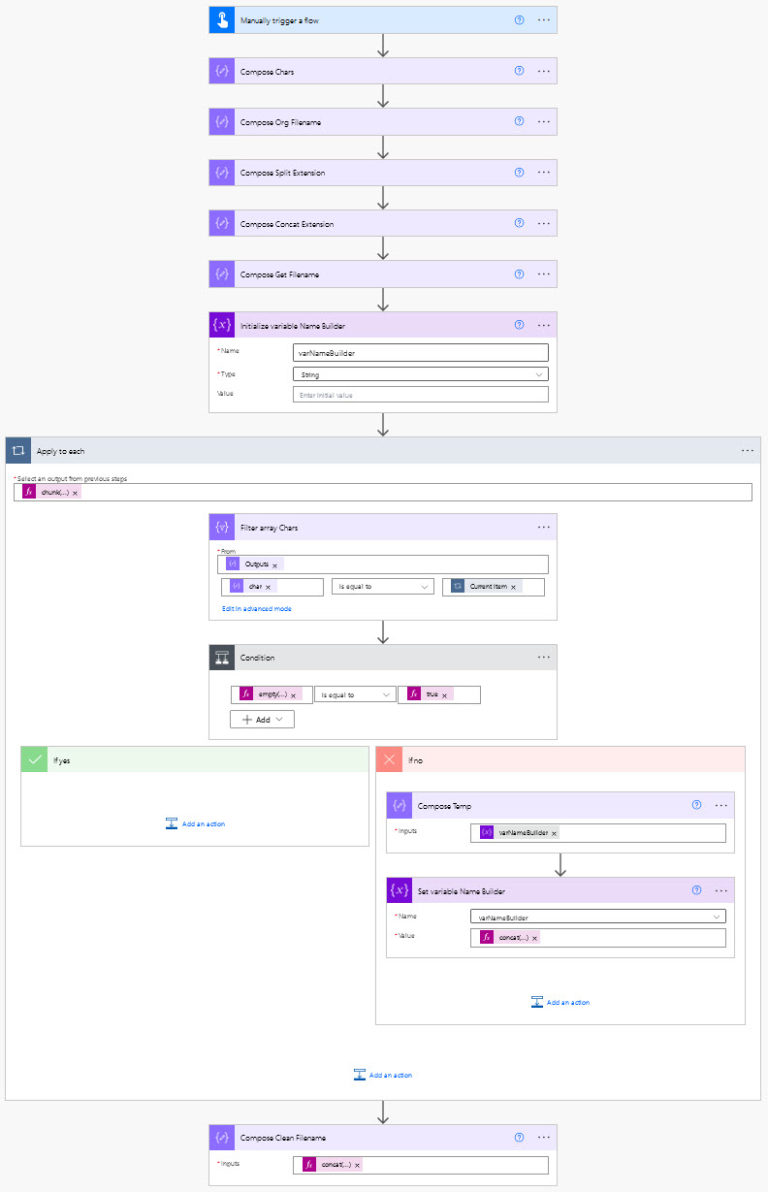Open help for Compose Temp action
The image size is (768, 1192).
coord(697,805)
